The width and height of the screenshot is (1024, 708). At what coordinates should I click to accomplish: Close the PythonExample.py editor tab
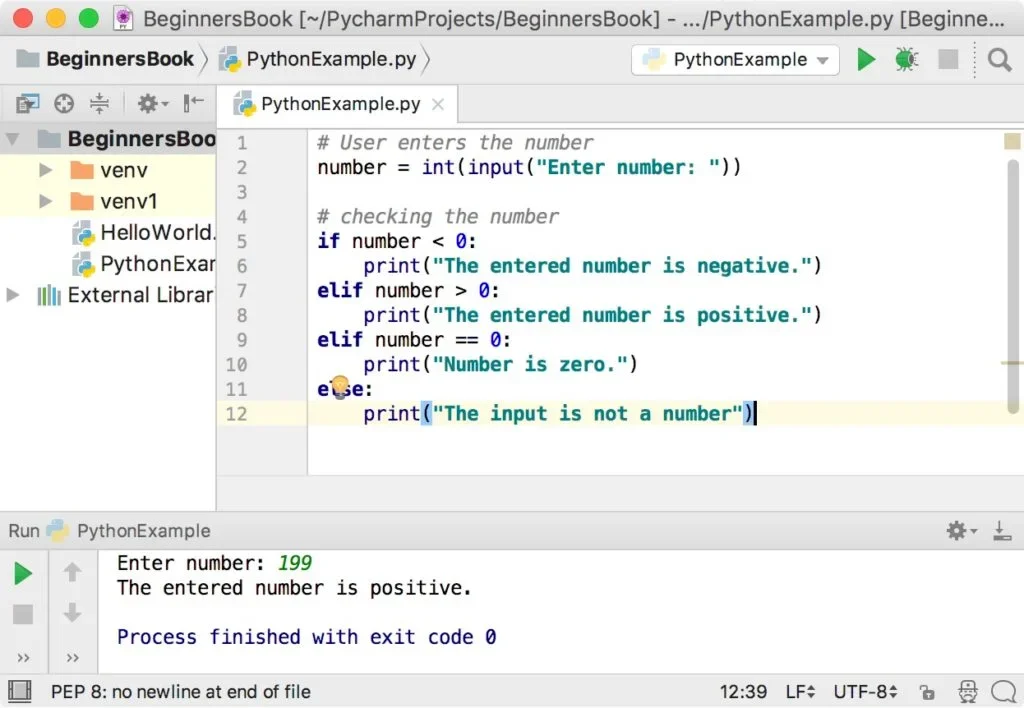click(438, 105)
